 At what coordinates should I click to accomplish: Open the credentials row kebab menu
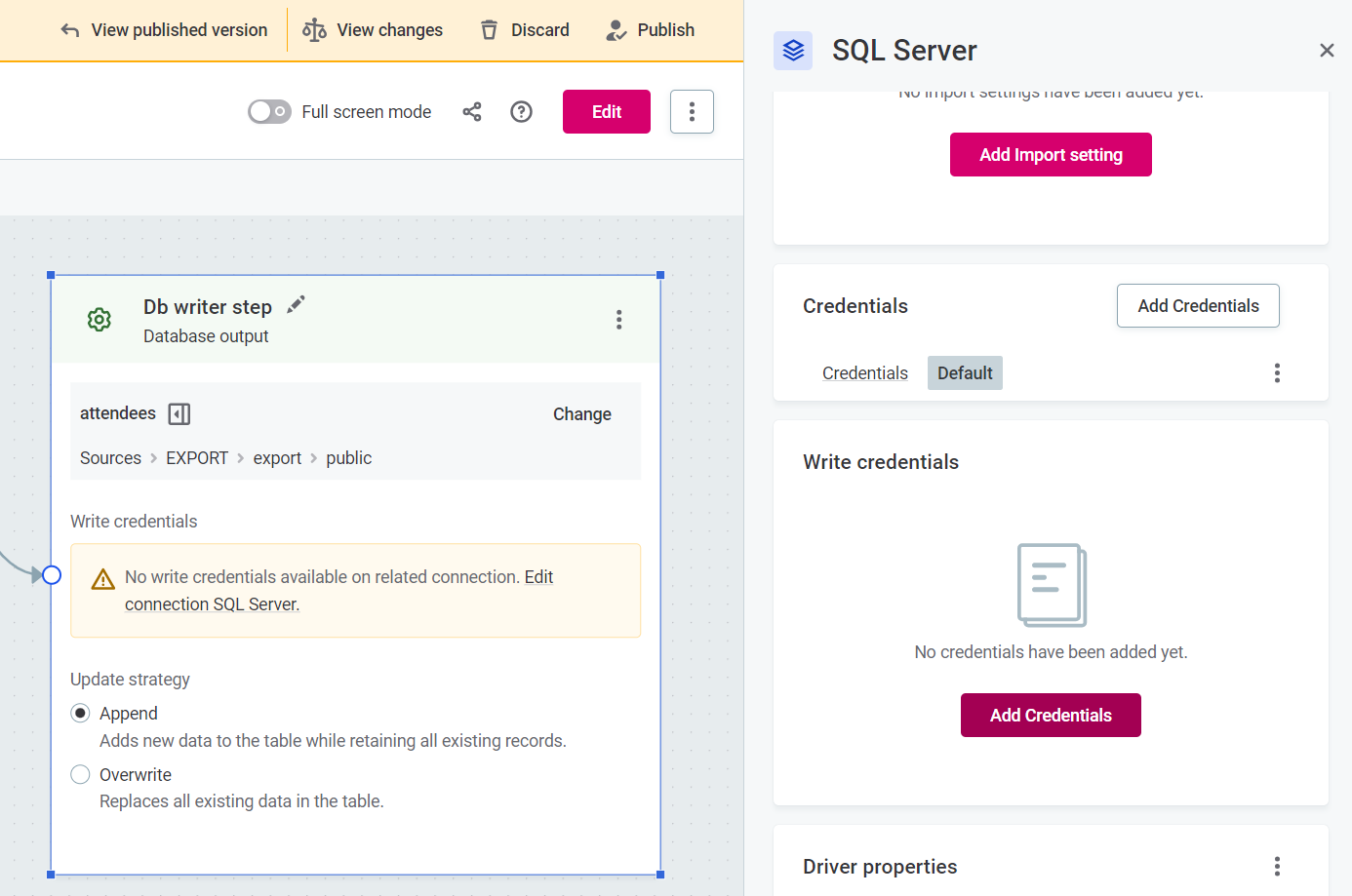1277,372
